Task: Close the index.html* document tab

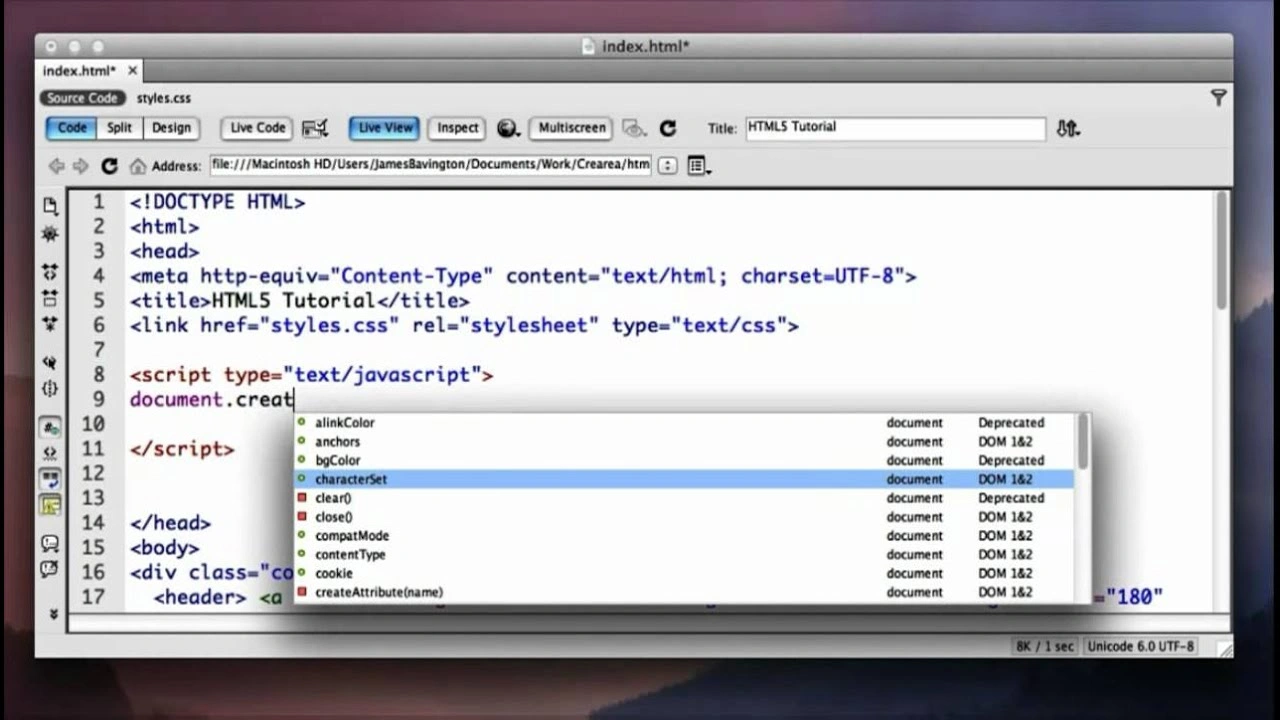Action: (132, 71)
